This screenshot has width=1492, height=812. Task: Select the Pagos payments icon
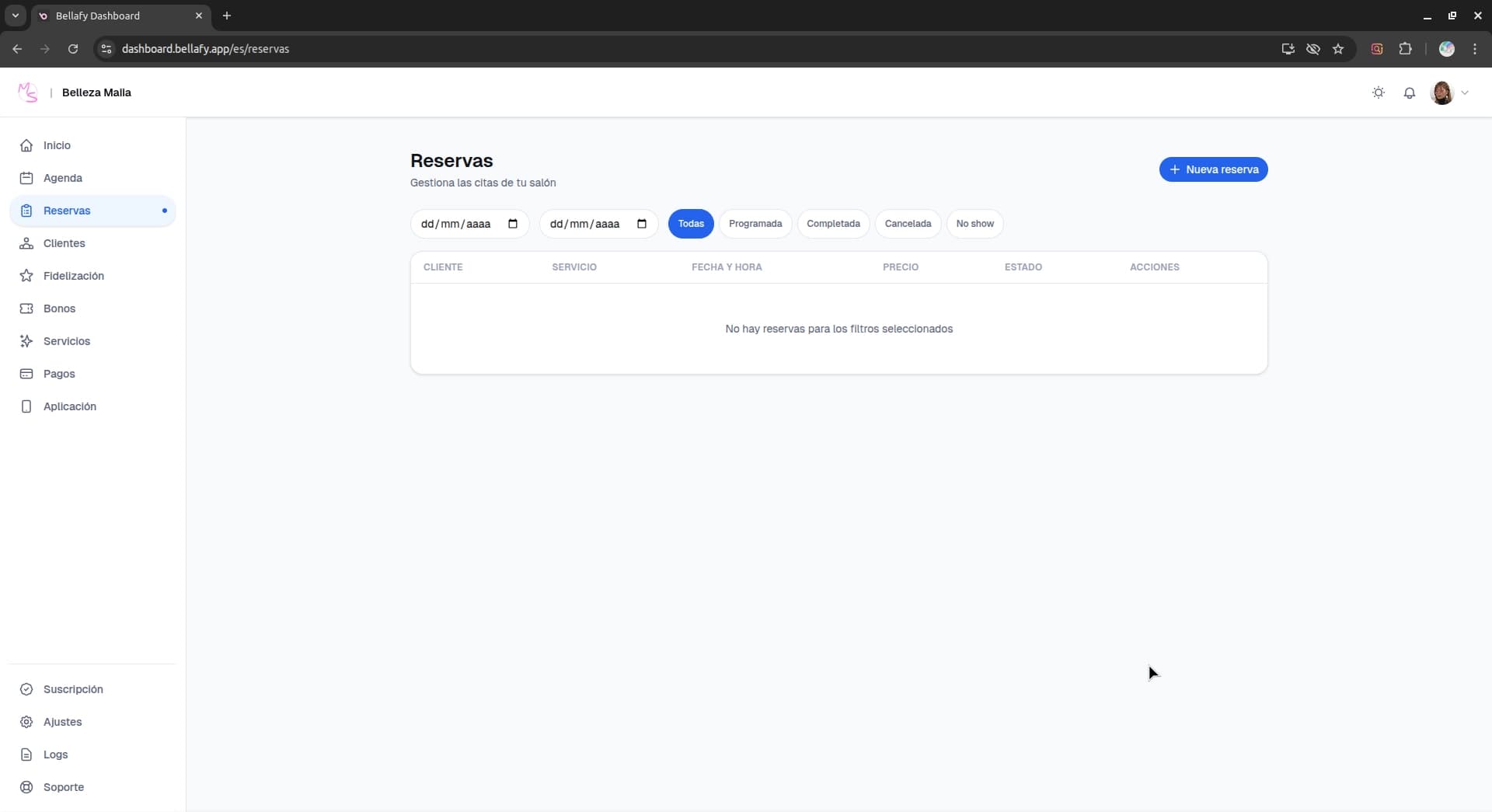click(26, 374)
